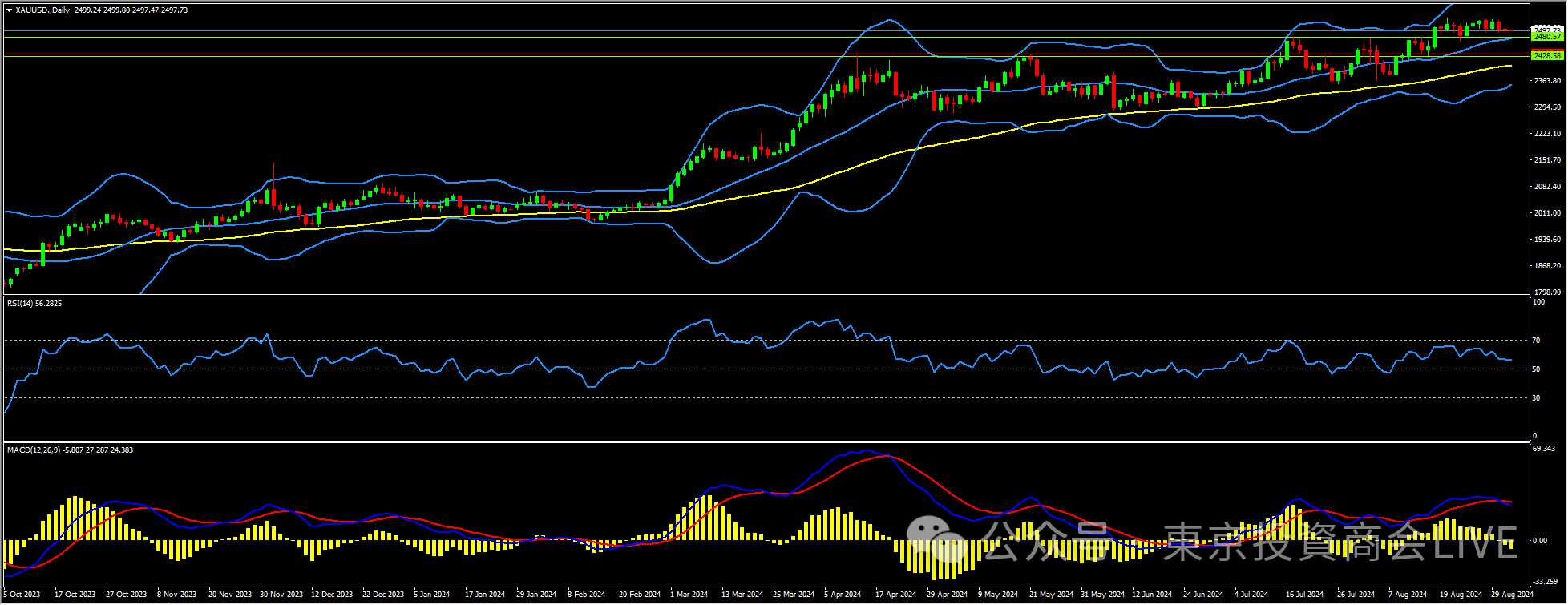Click the 7 Aug 2024 date label
Viewport: 1568px width, 605px height.
tap(1408, 595)
